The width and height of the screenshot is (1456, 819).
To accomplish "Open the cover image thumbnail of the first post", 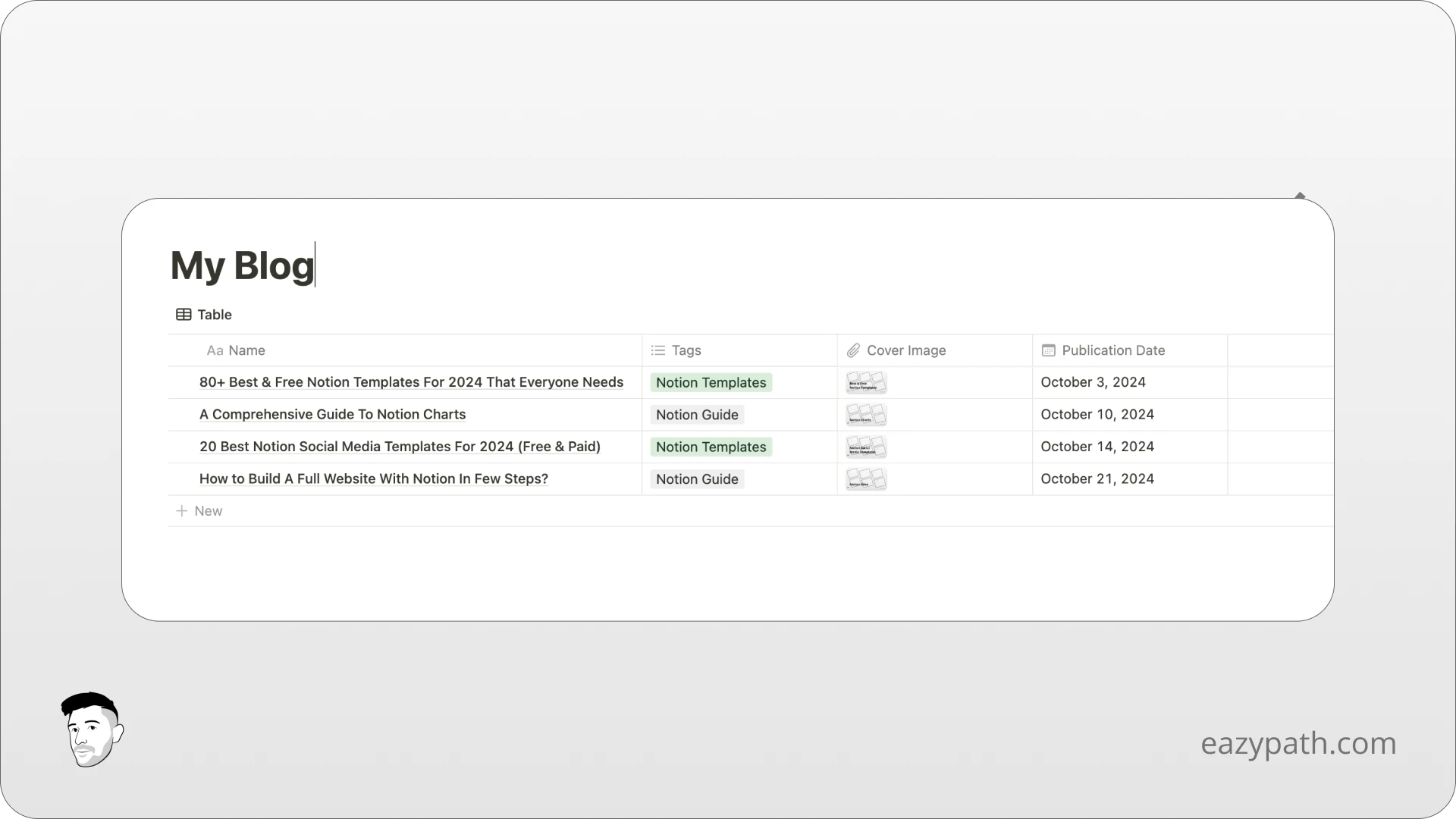I will [x=865, y=382].
